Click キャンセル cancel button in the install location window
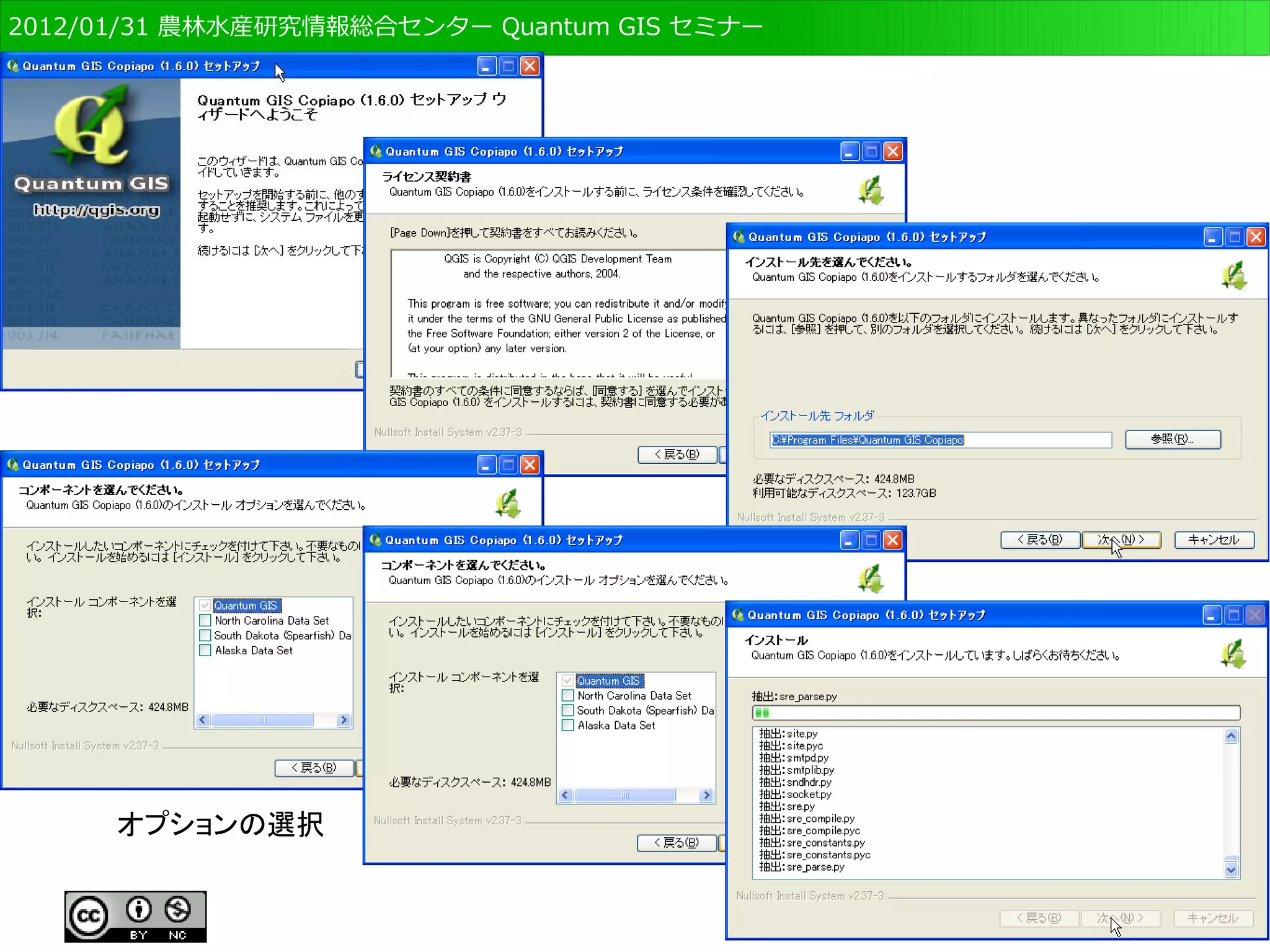This screenshot has height=952, width=1270. click(1214, 540)
